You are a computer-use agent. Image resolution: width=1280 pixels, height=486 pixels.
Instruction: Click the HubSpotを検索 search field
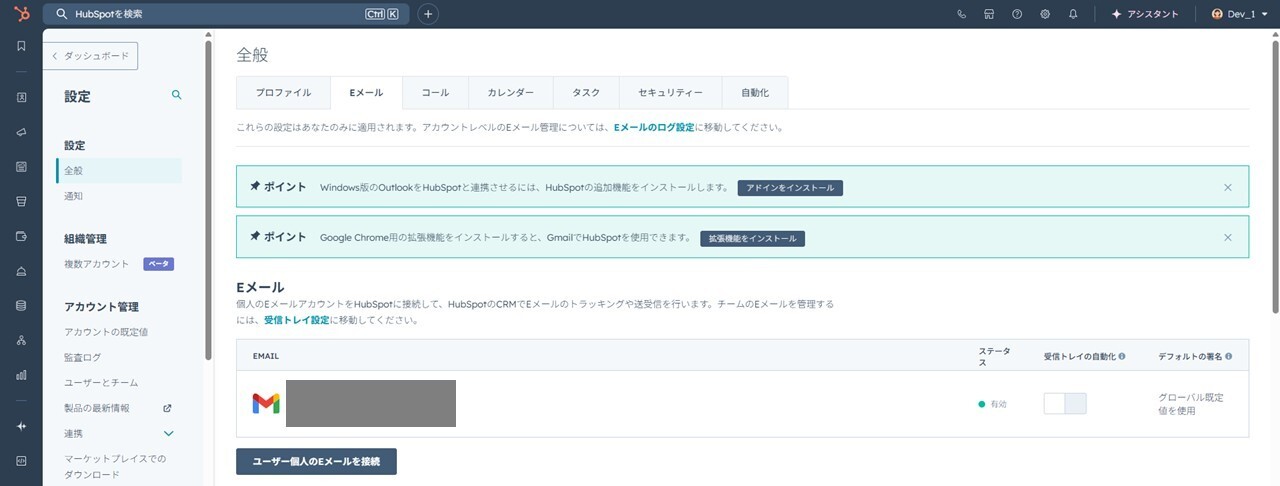(226, 14)
